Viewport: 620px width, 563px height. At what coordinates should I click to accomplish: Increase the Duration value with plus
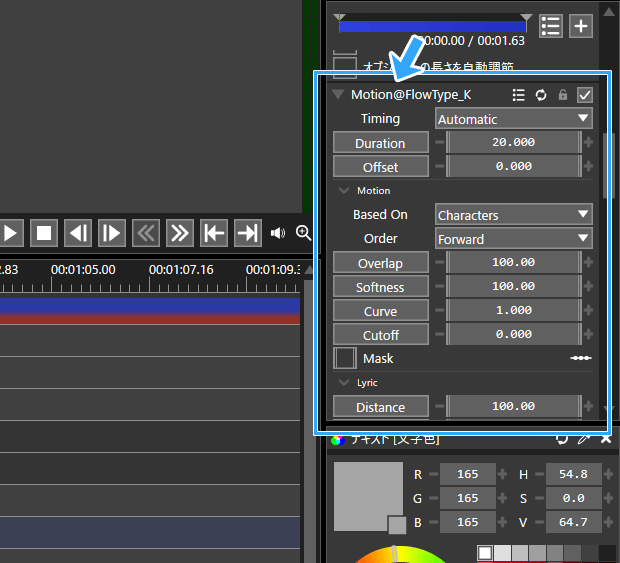point(588,142)
